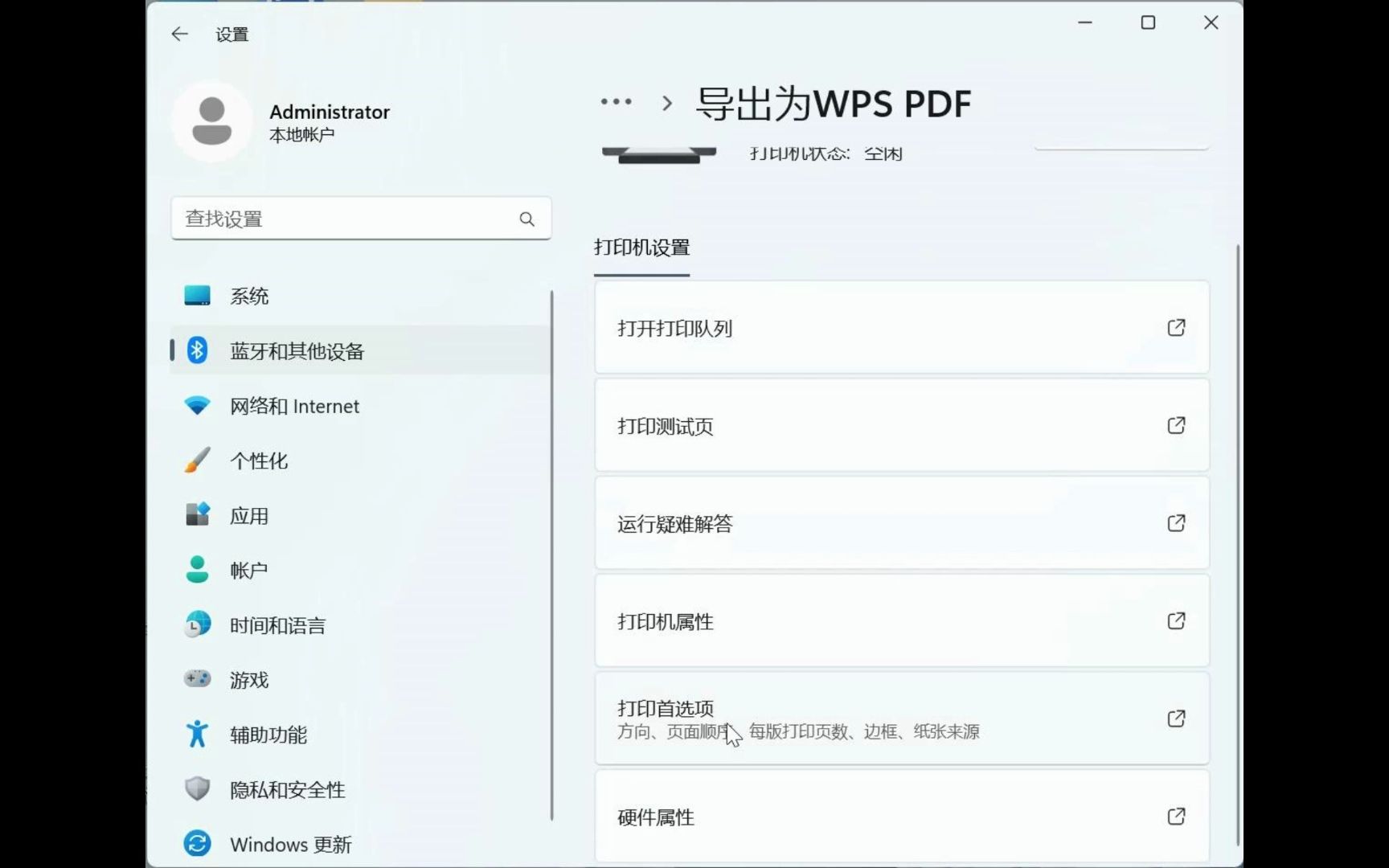Go to 个性化 settings

click(x=361, y=461)
